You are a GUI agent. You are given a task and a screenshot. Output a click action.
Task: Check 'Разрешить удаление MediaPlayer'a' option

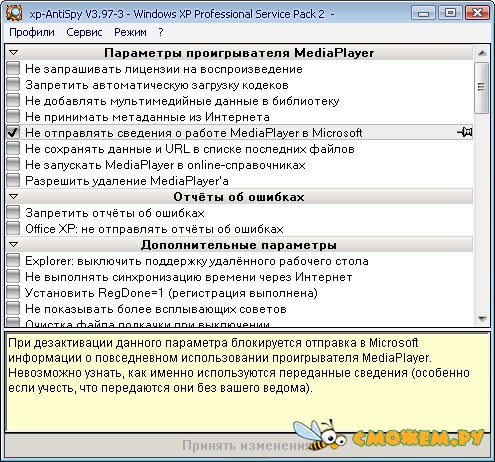pyautogui.click(x=13, y=180)
